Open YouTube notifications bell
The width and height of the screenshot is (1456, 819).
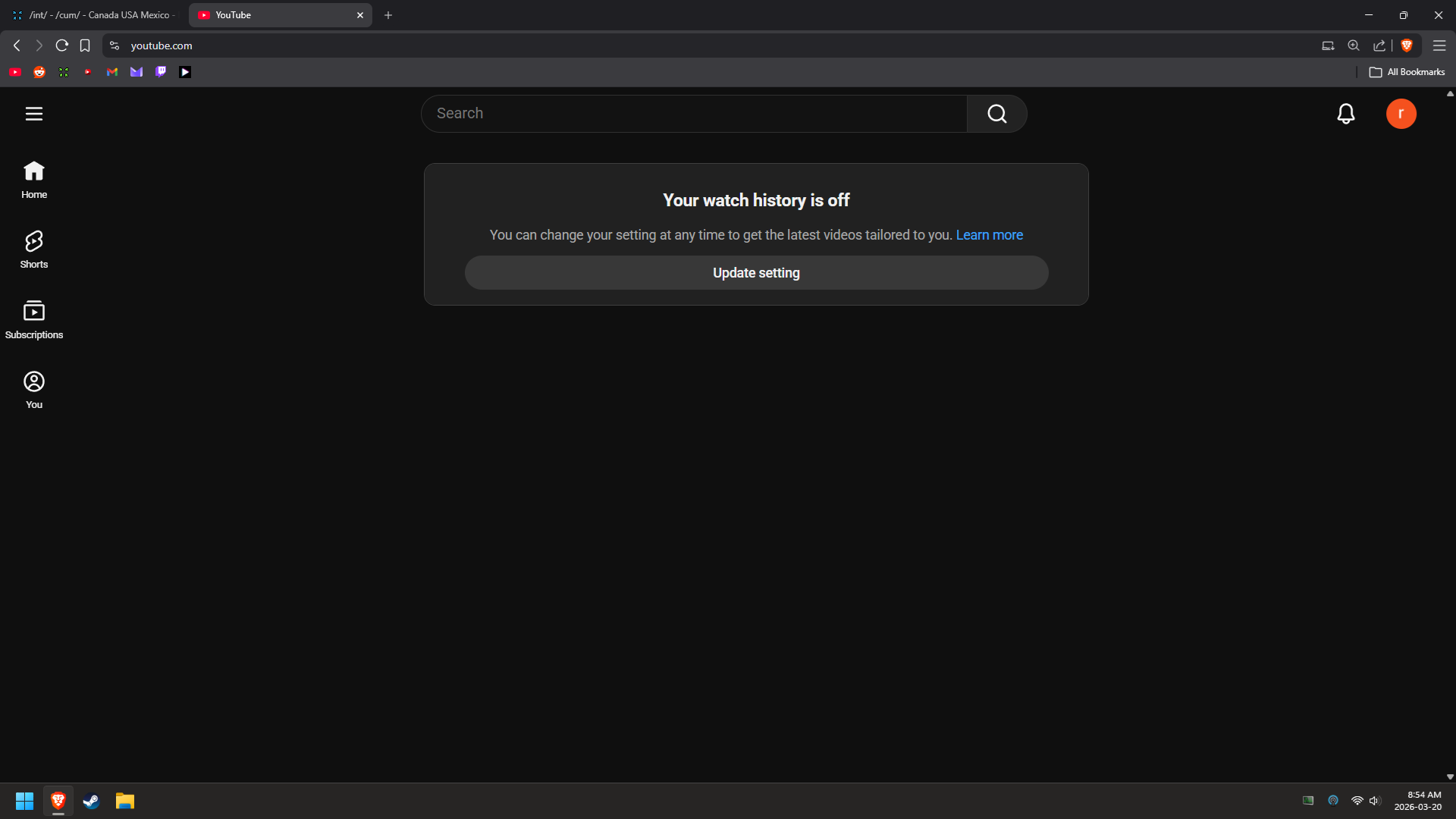(x=1345, y=114)
